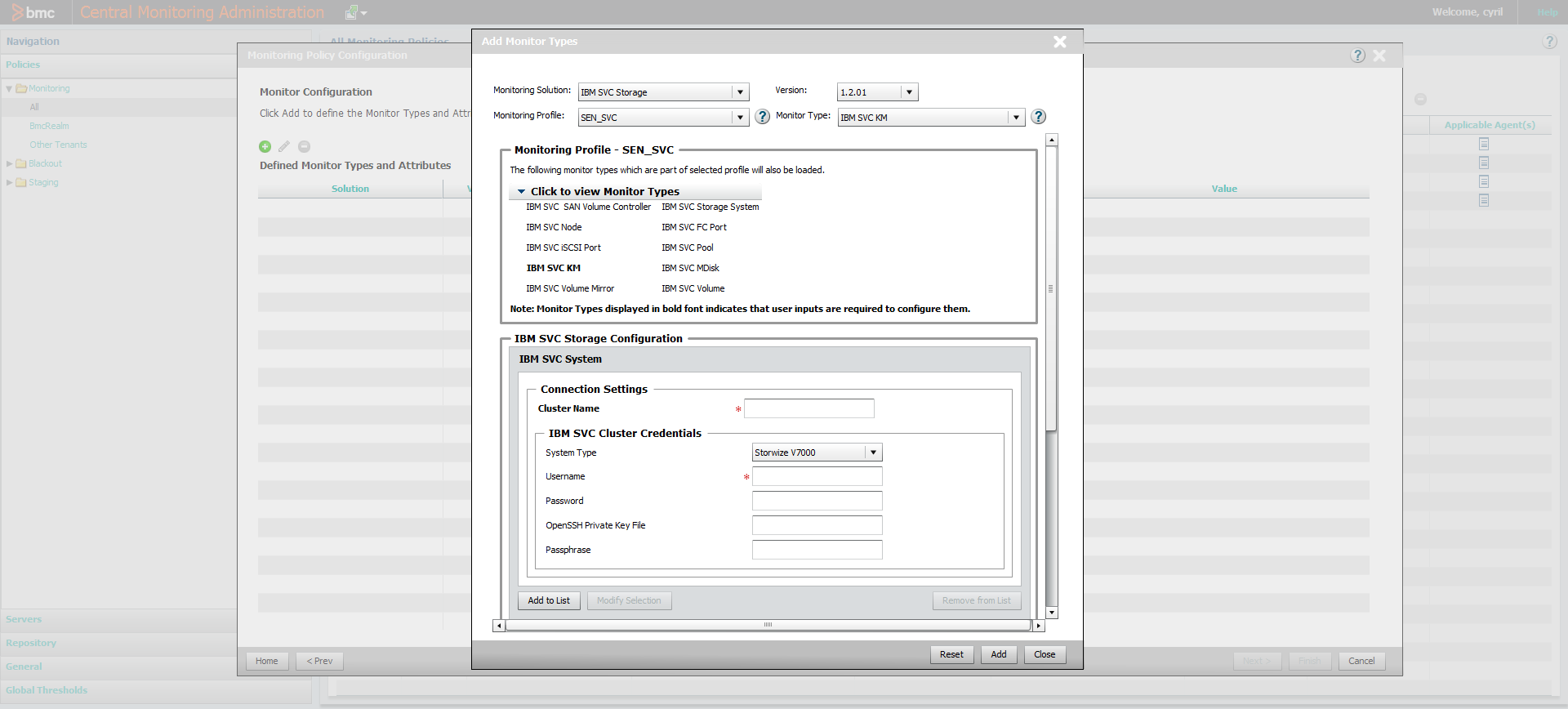Click the Passphrase input field
Viewport: 1568px width, 709px height.
pyautogui.click(x=817, y=550)
